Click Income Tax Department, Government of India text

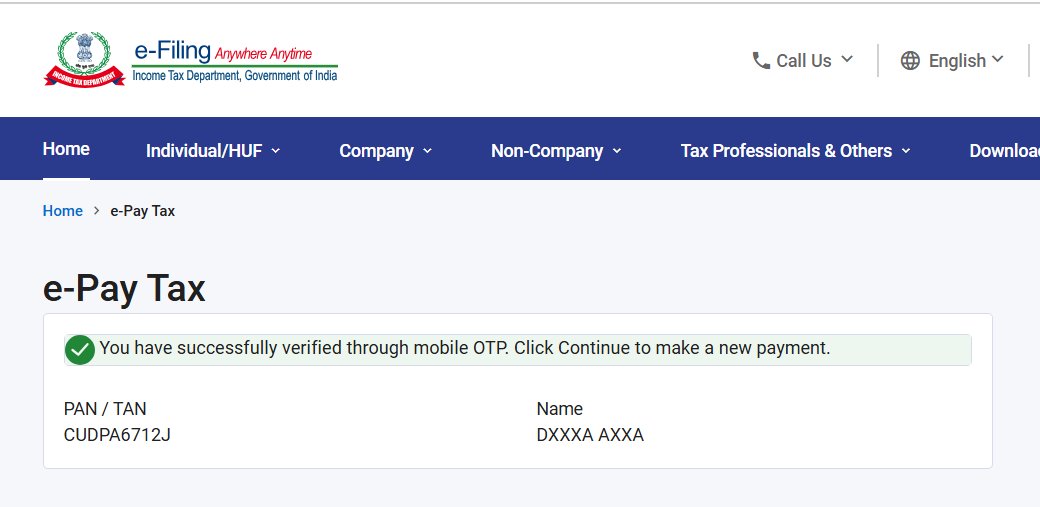coord(235,76)
